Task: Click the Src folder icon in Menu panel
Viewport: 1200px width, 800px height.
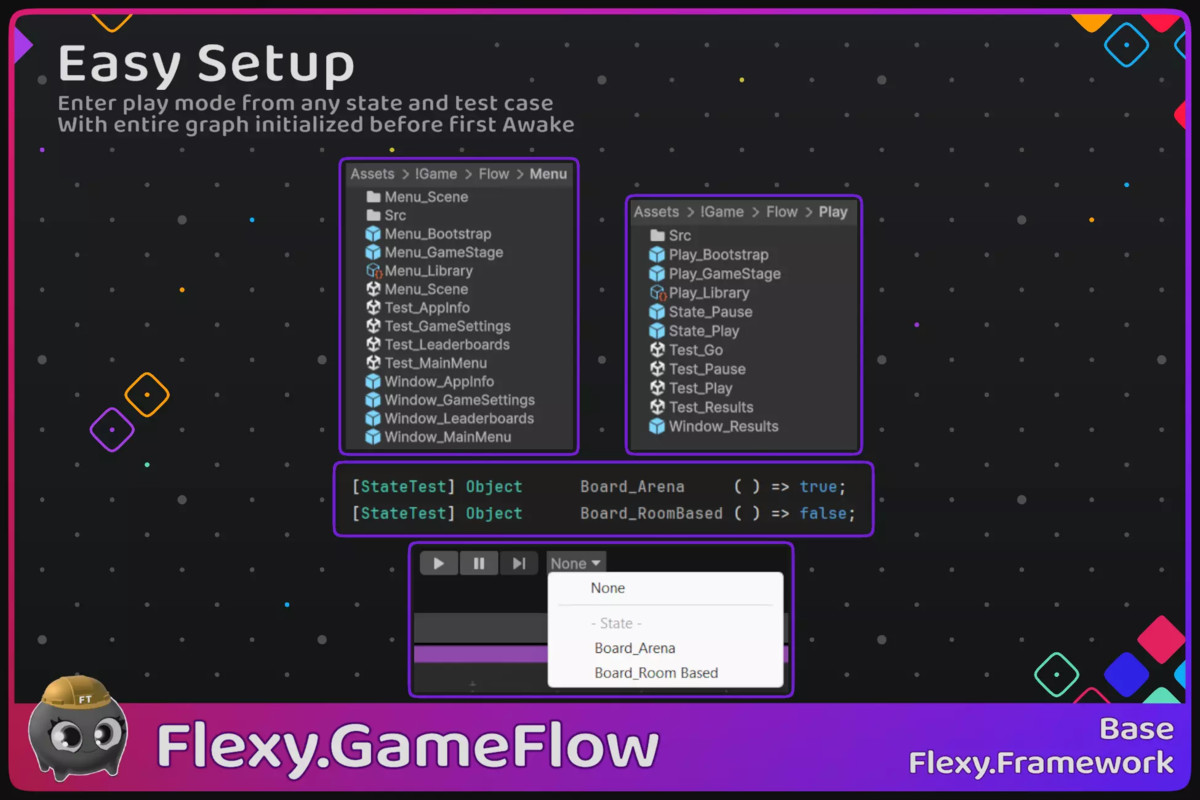Action: tap(374, 215)
